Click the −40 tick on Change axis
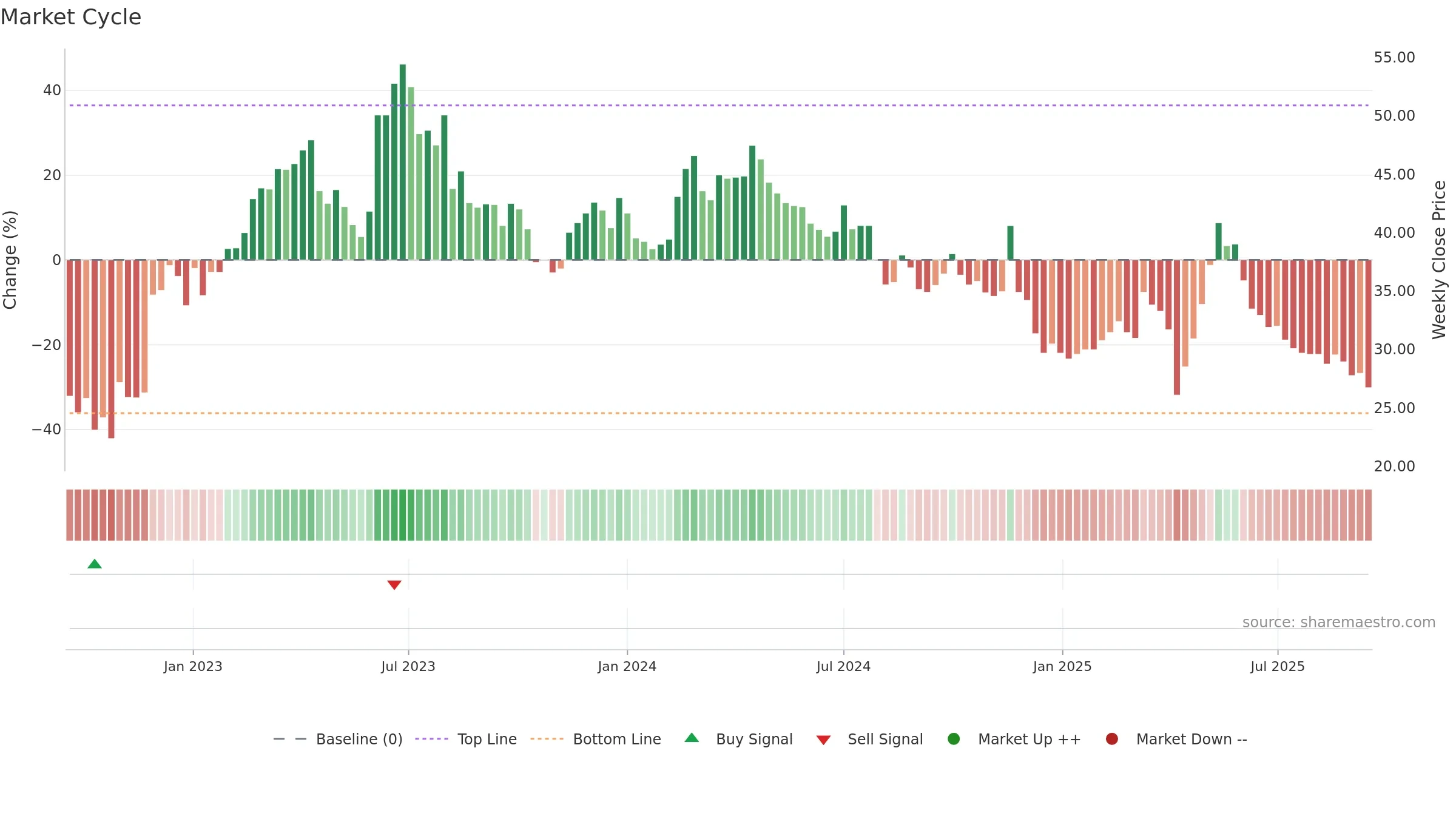 pos(47,430)
